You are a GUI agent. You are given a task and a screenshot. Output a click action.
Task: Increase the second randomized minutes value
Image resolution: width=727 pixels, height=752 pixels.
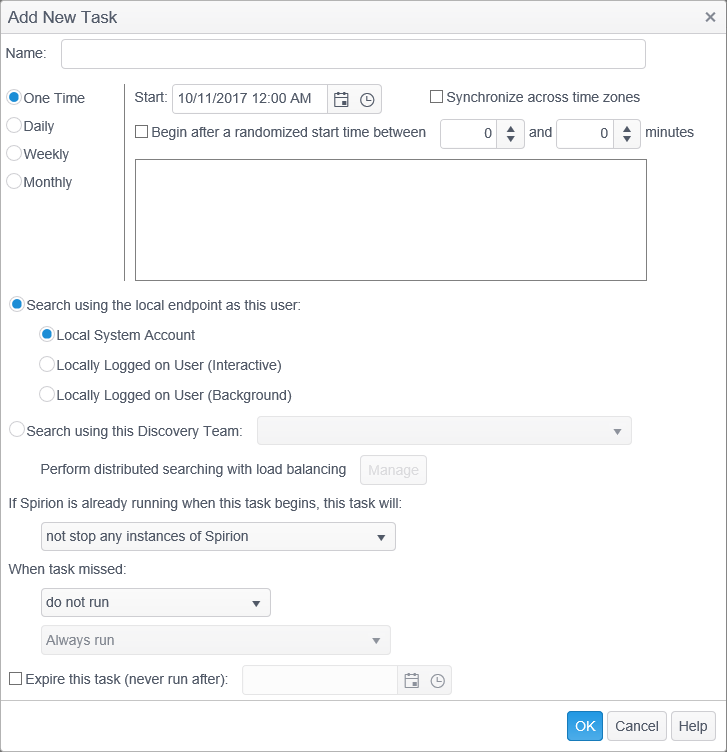pos(627,127)
